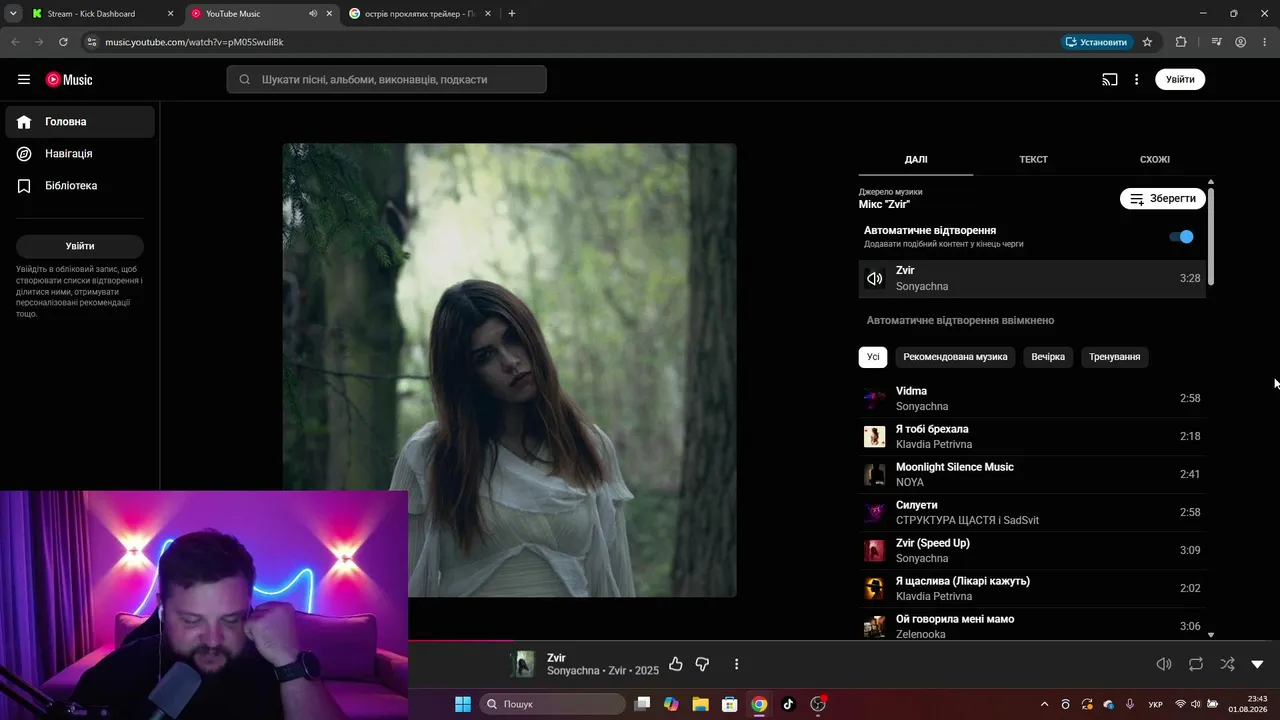Play Я тобі брехала from queue
1280x720 pixels.
tap(1032, 437)
